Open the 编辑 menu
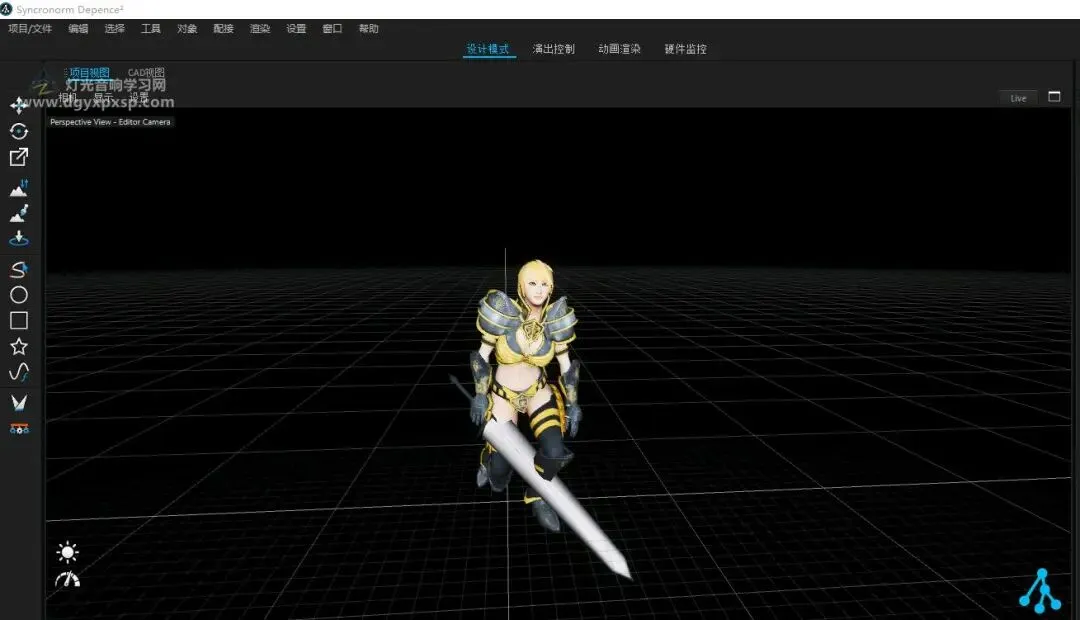Image resolution: width=1080 pixels, height=620 pixels. pos(78,28)
